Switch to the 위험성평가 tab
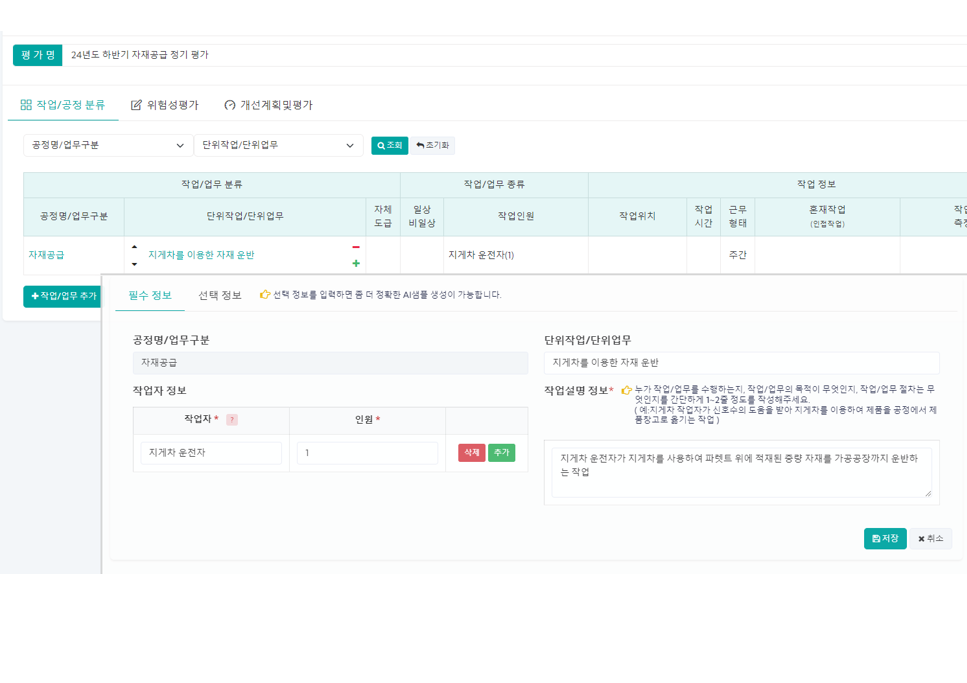The height and width of the screenshot is (683, 967). tap(164, 105)
